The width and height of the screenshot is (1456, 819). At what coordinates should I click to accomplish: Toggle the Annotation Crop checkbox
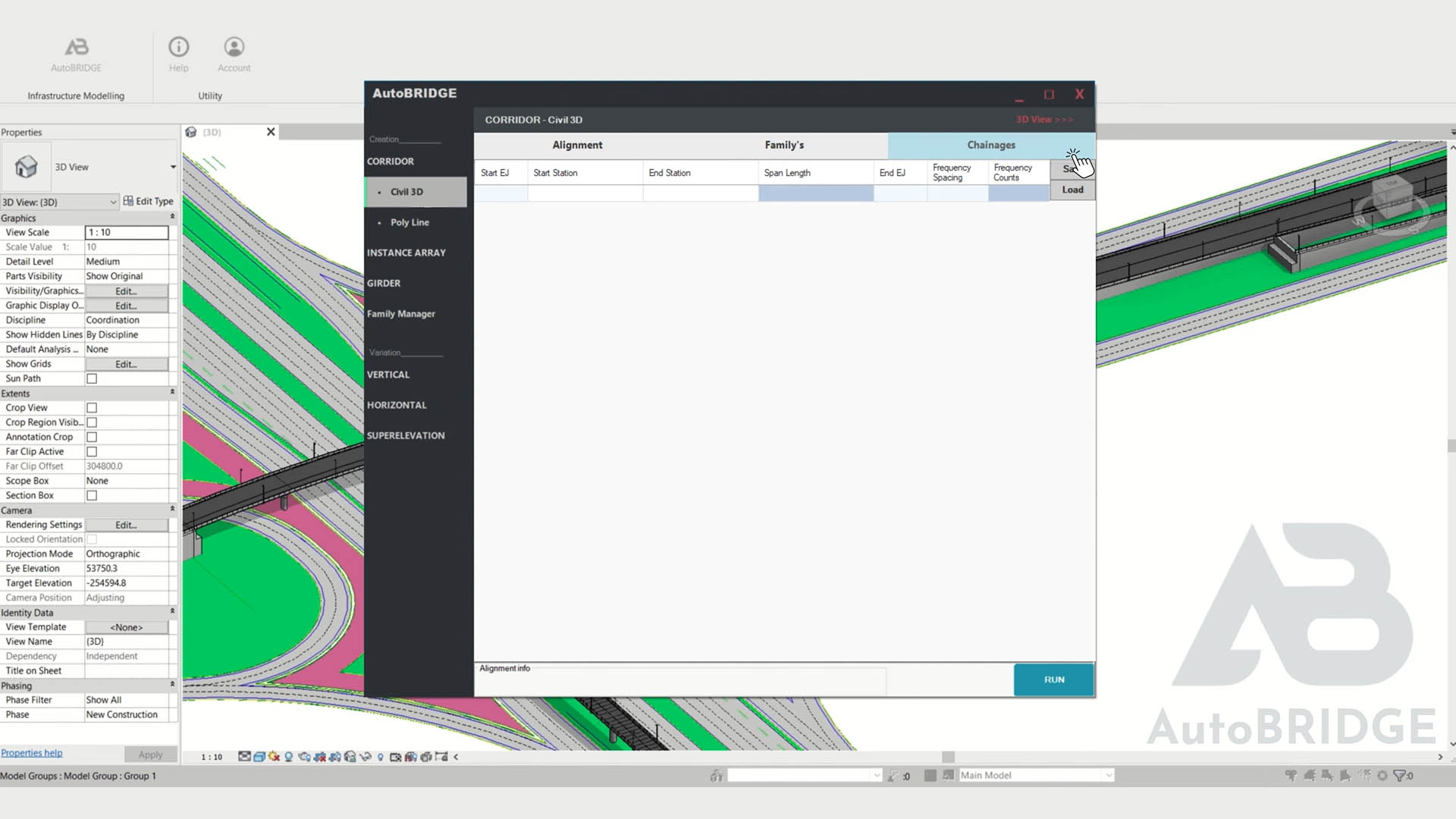tap(92, 437)
